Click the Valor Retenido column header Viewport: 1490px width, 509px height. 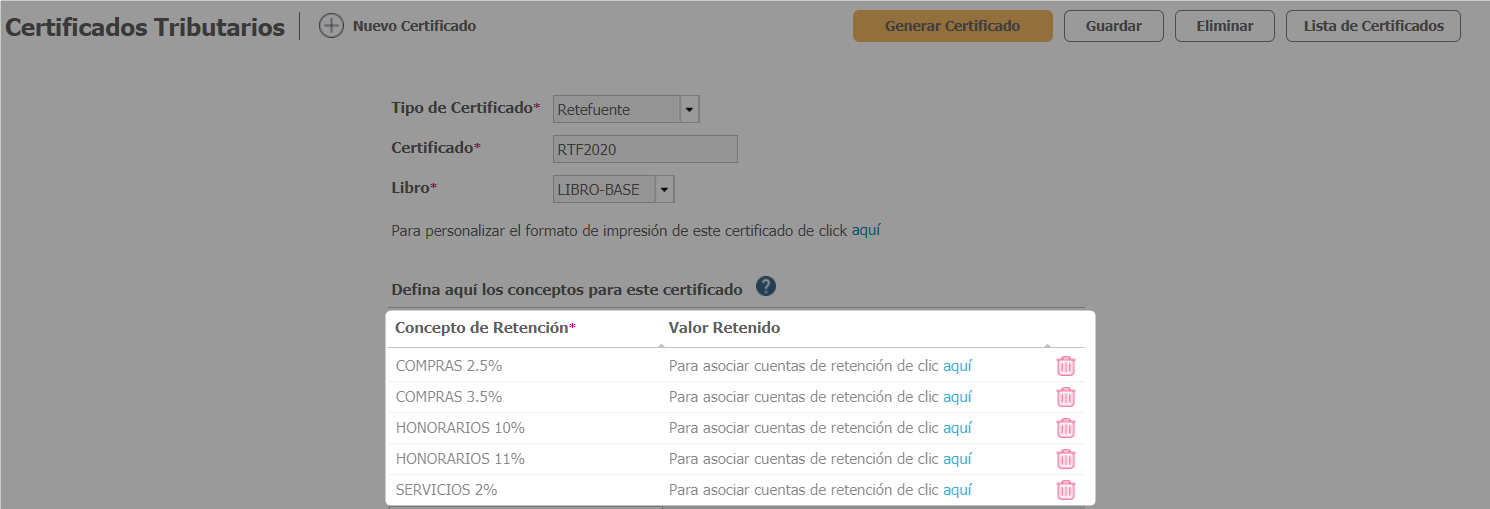pyautogui.click(x=724, y=328)
